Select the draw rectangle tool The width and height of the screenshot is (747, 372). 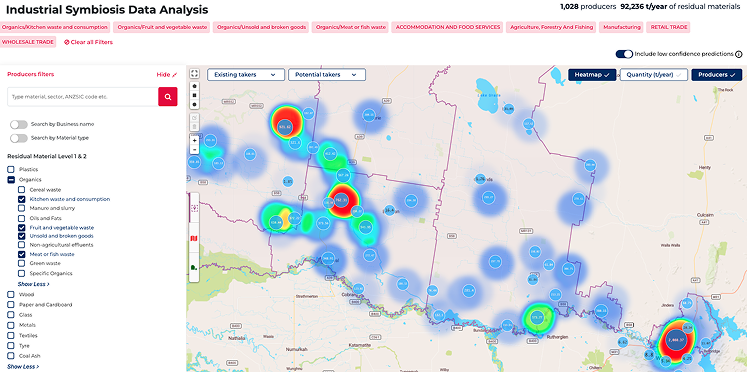[x=194, y=95]
